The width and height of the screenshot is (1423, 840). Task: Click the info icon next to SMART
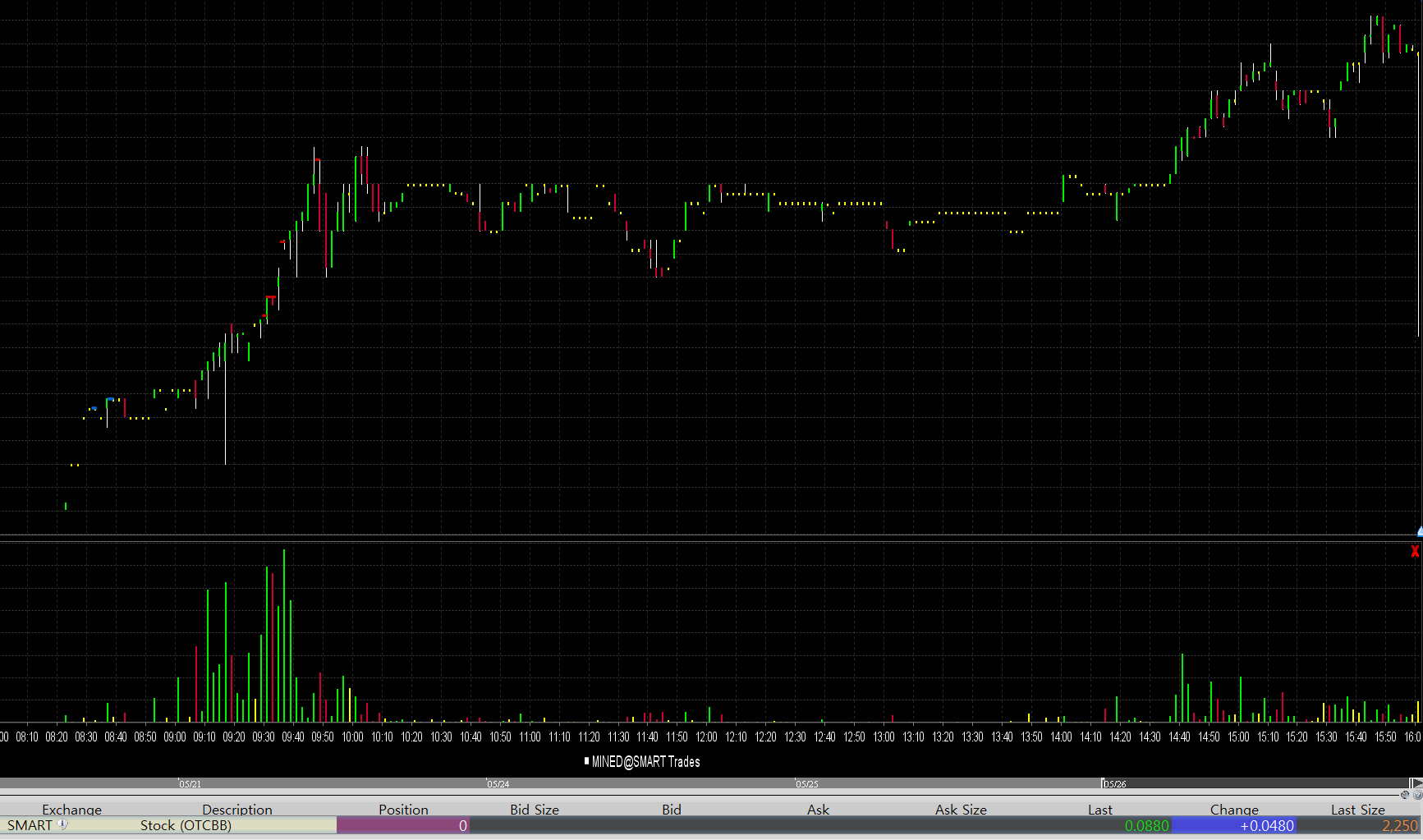coord(62,824)
